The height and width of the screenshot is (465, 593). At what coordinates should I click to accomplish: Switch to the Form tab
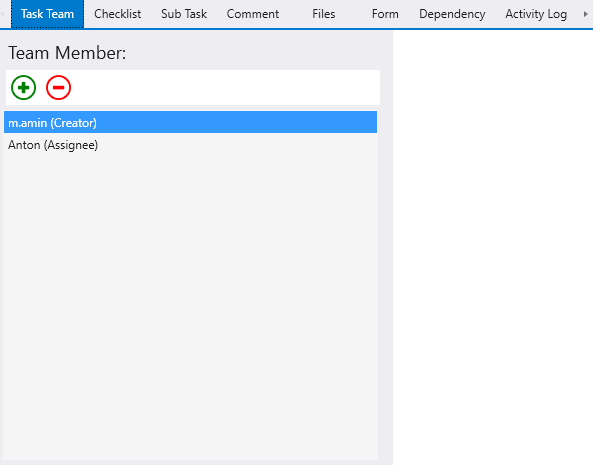point(385,14)
